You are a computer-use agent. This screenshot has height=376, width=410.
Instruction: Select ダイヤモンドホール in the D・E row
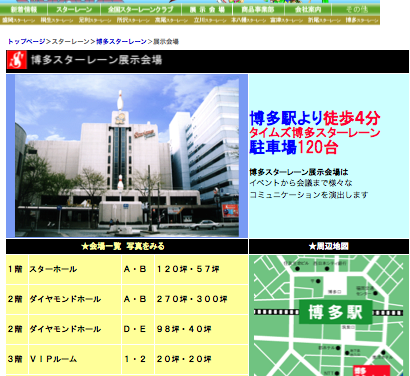(75, 329)
